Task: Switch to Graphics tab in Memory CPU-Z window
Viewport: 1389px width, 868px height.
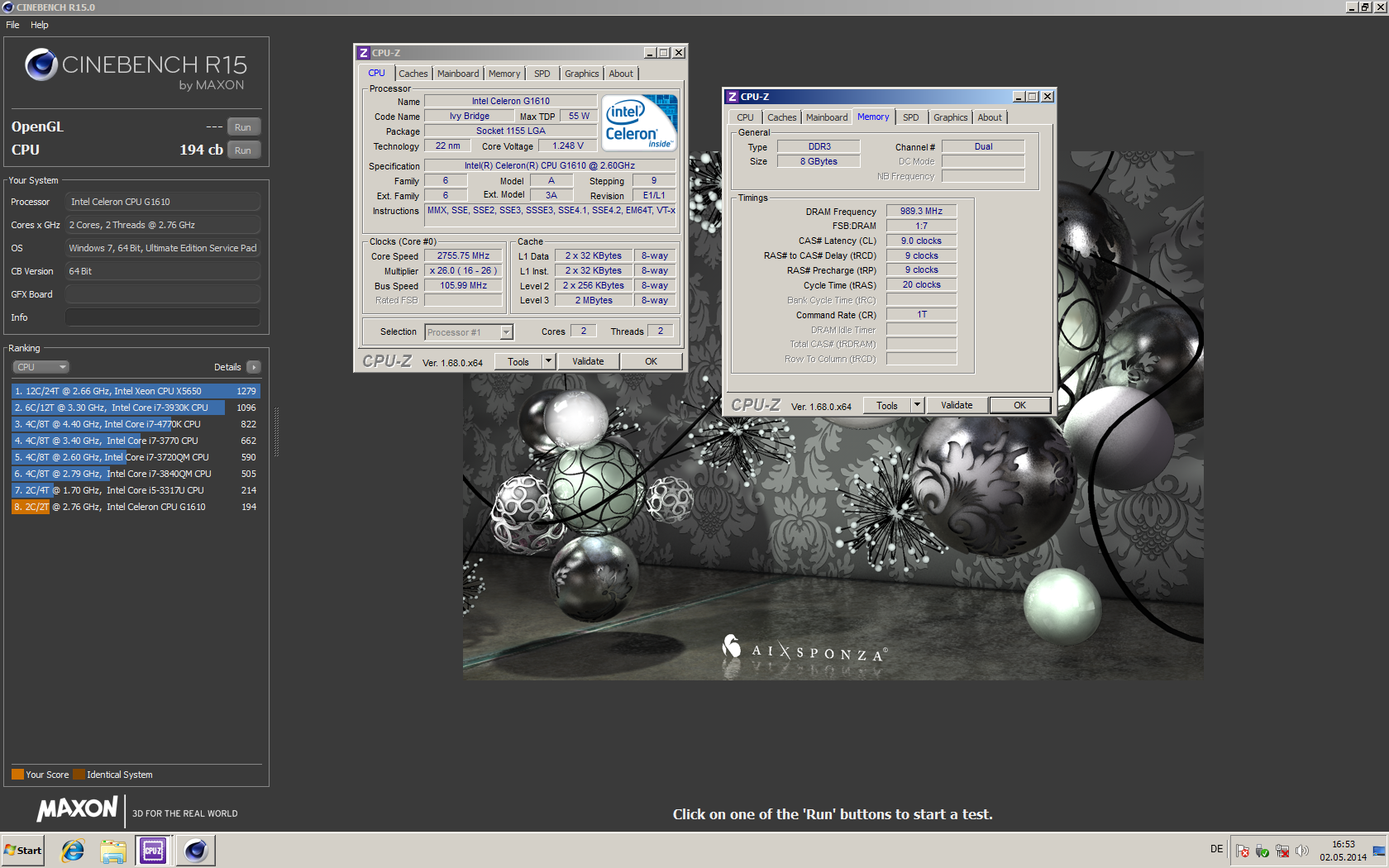Action: [x=951, y=117]
